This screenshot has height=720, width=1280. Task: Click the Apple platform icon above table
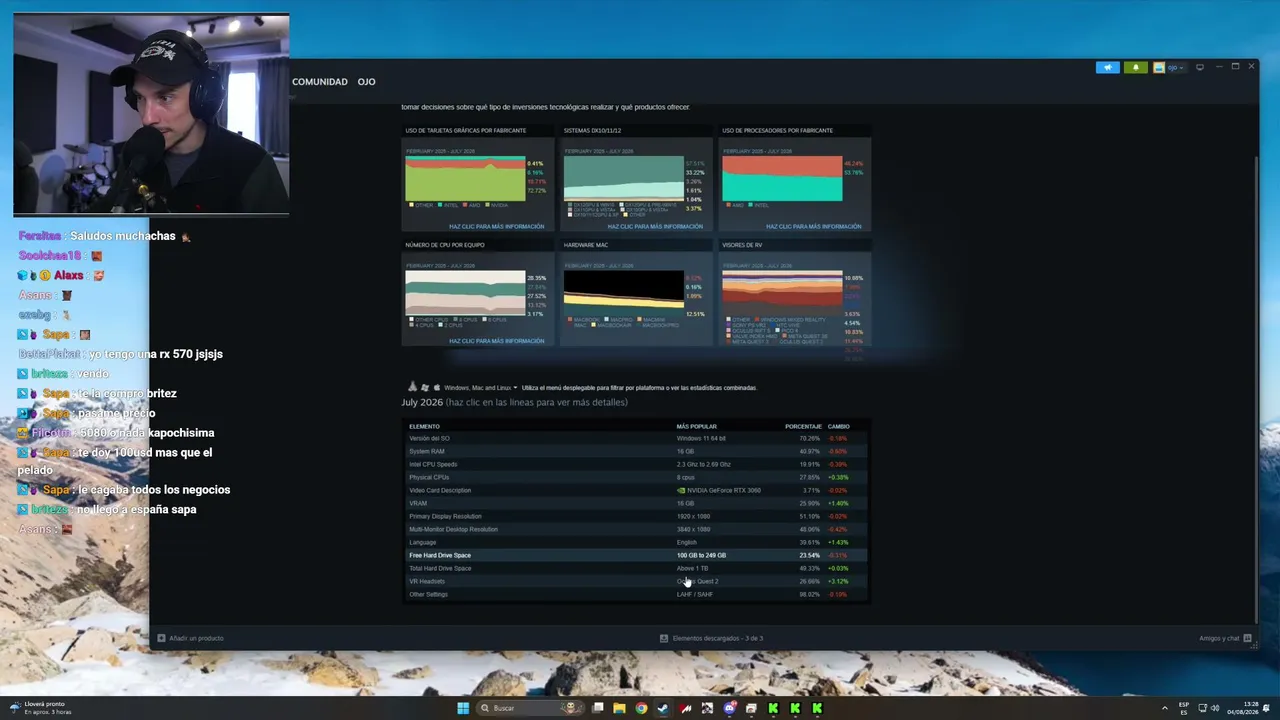437,387
